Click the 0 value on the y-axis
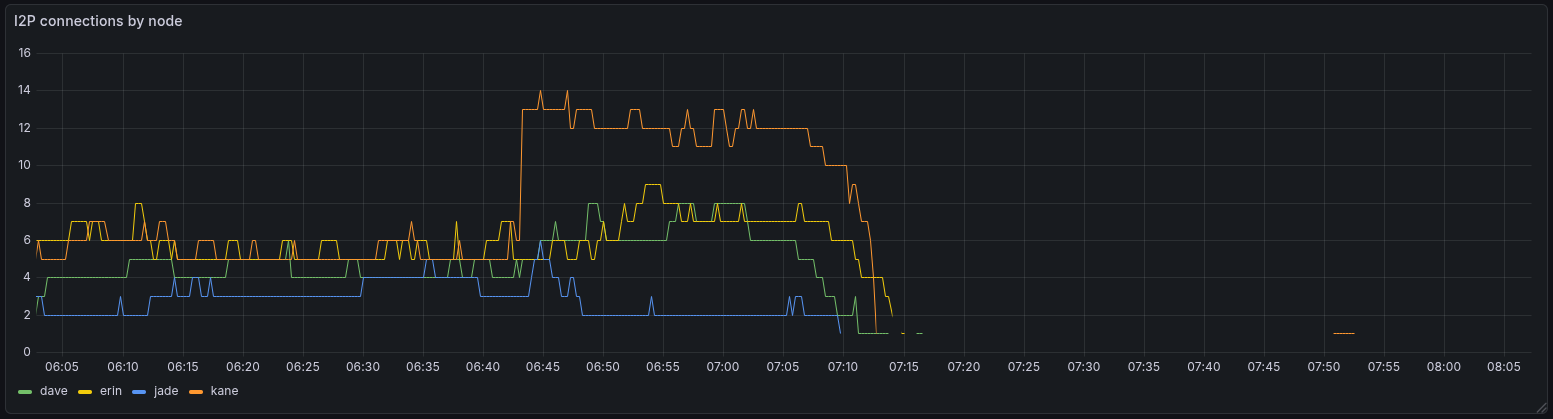The width and height of the screenshot is (1553, 419). click(25, 352)
